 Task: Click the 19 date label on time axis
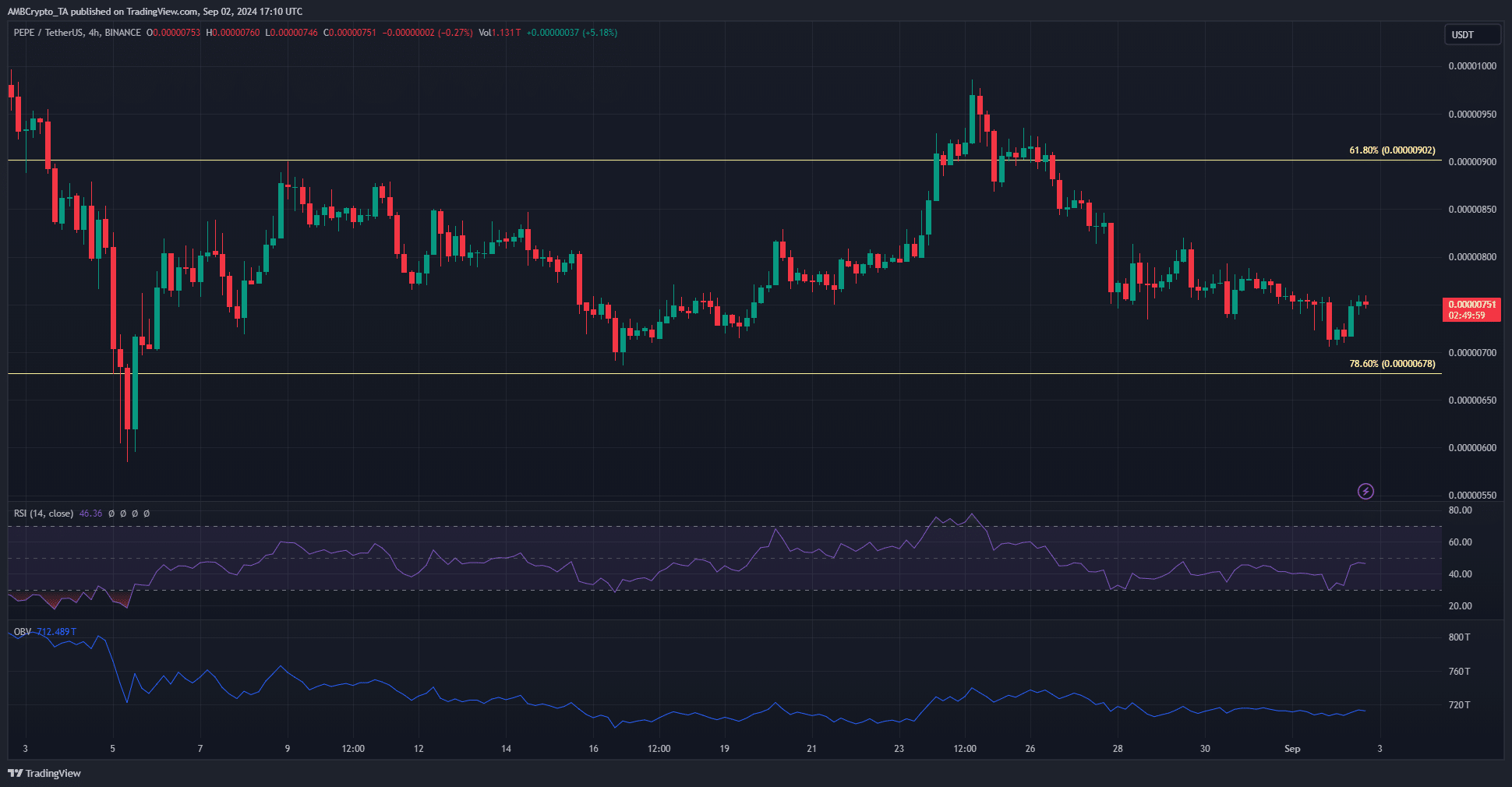[724, 749]
